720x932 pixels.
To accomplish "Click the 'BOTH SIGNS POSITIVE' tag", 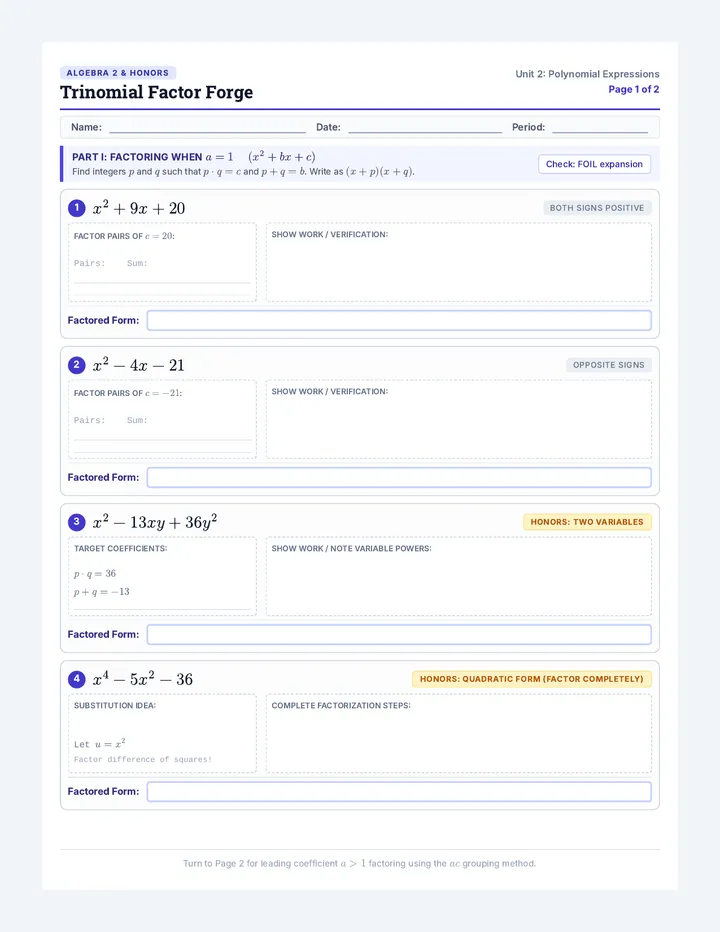I will (x=597, y=208).
